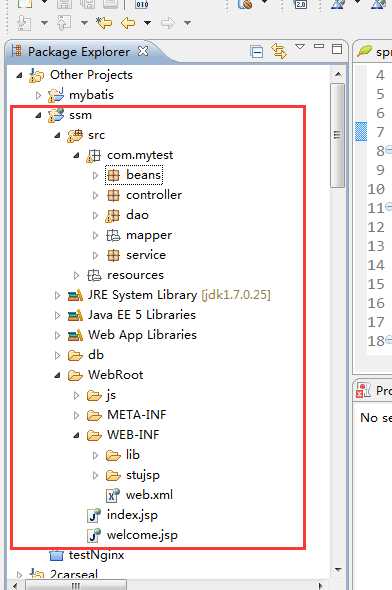Select the index.jsp file name
392x590 pixels.
[x=132, y=515]
